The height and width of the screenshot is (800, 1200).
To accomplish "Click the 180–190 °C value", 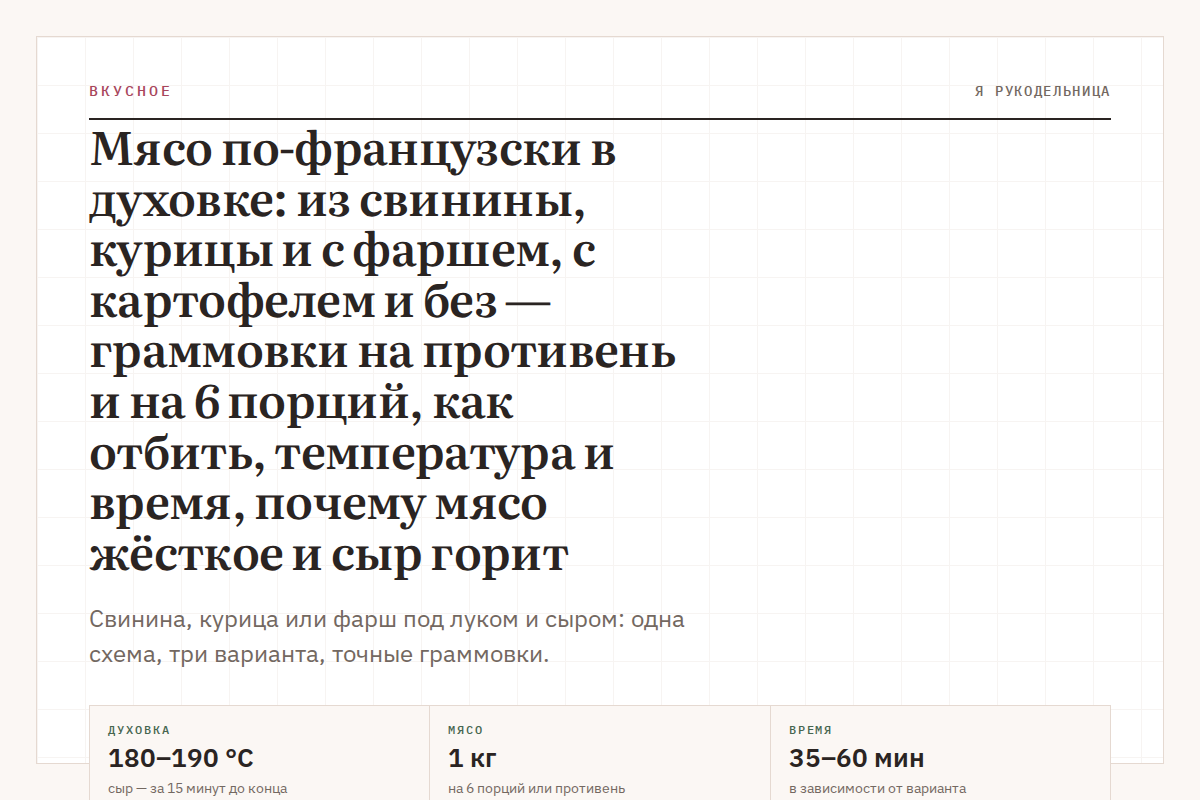I will point(181,758).
